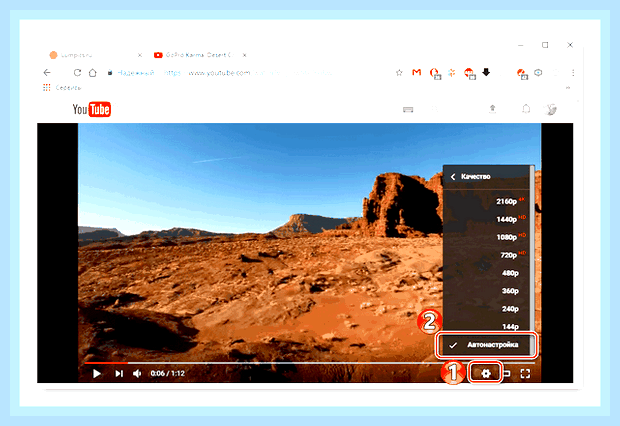Screen dimensions: 620x426
Task: Click the browser back arrow
Action: coord(47,72)
